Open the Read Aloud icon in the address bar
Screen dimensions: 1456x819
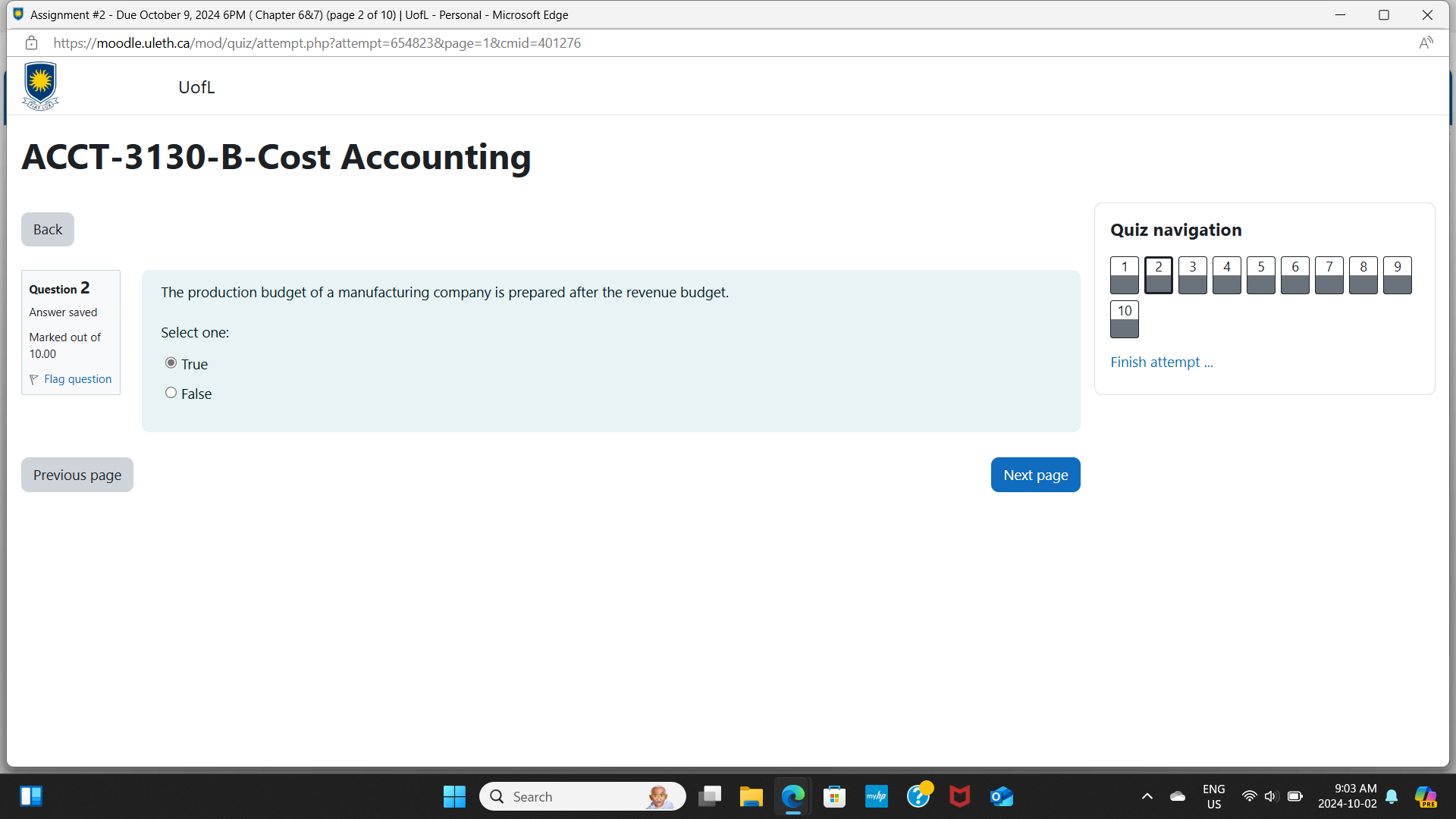click(1426, 43)
